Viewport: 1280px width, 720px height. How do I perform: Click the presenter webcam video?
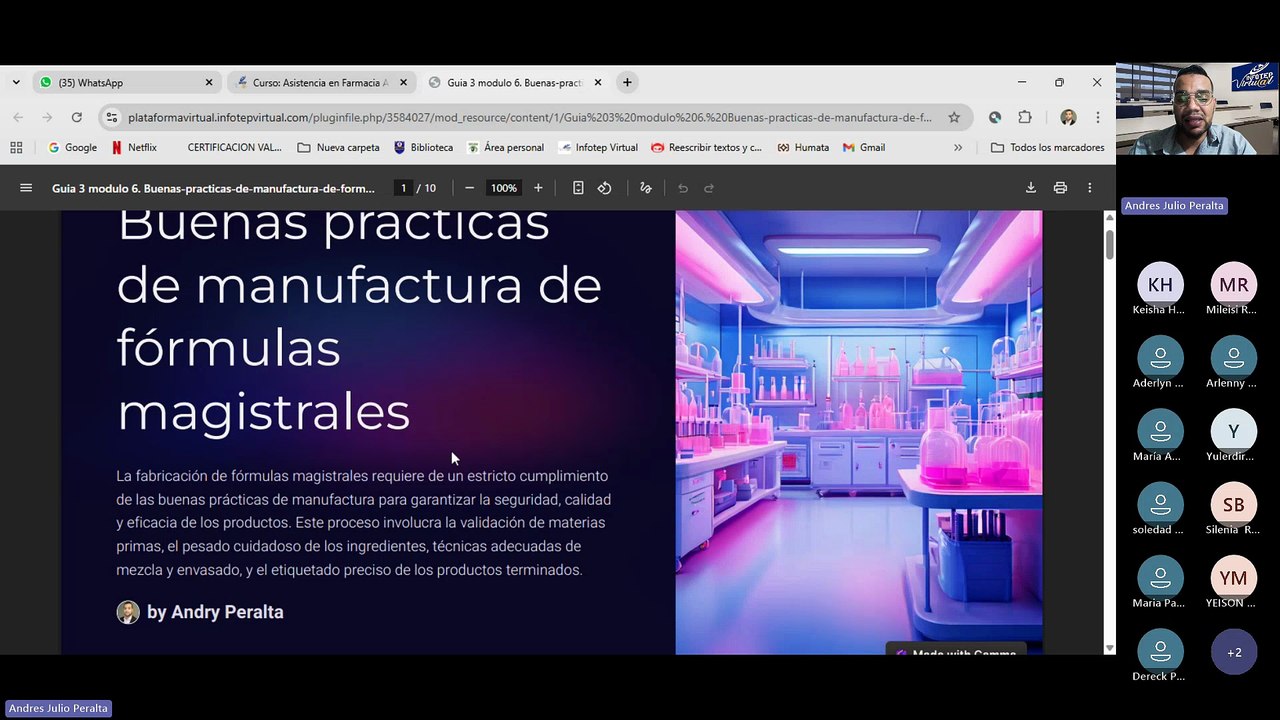(x=1197, y=109)
